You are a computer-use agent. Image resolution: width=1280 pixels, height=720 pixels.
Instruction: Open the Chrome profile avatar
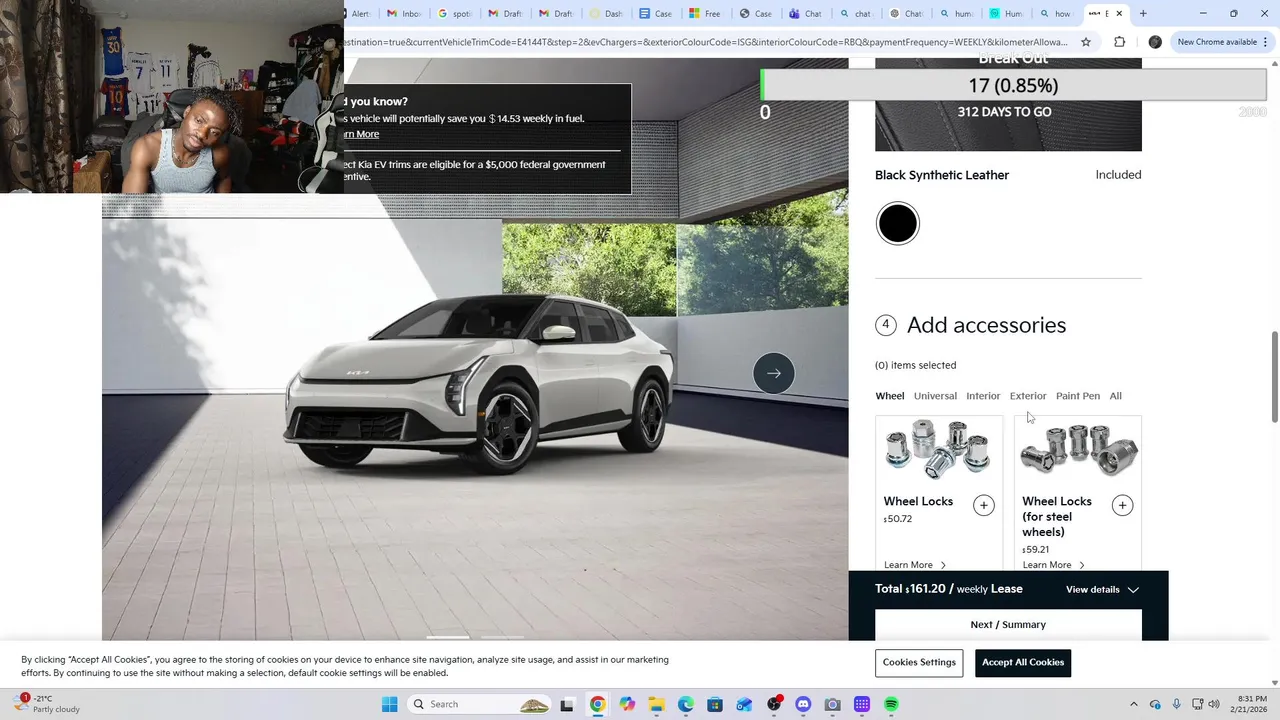pos(1155,42)
